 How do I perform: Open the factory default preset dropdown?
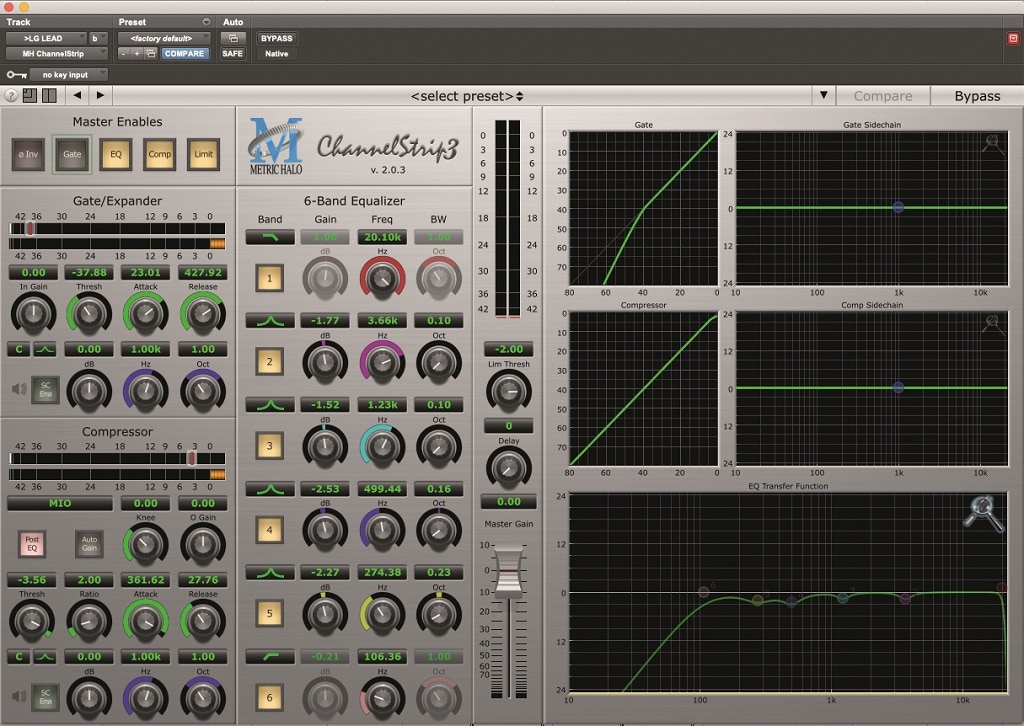coord(164,39)
